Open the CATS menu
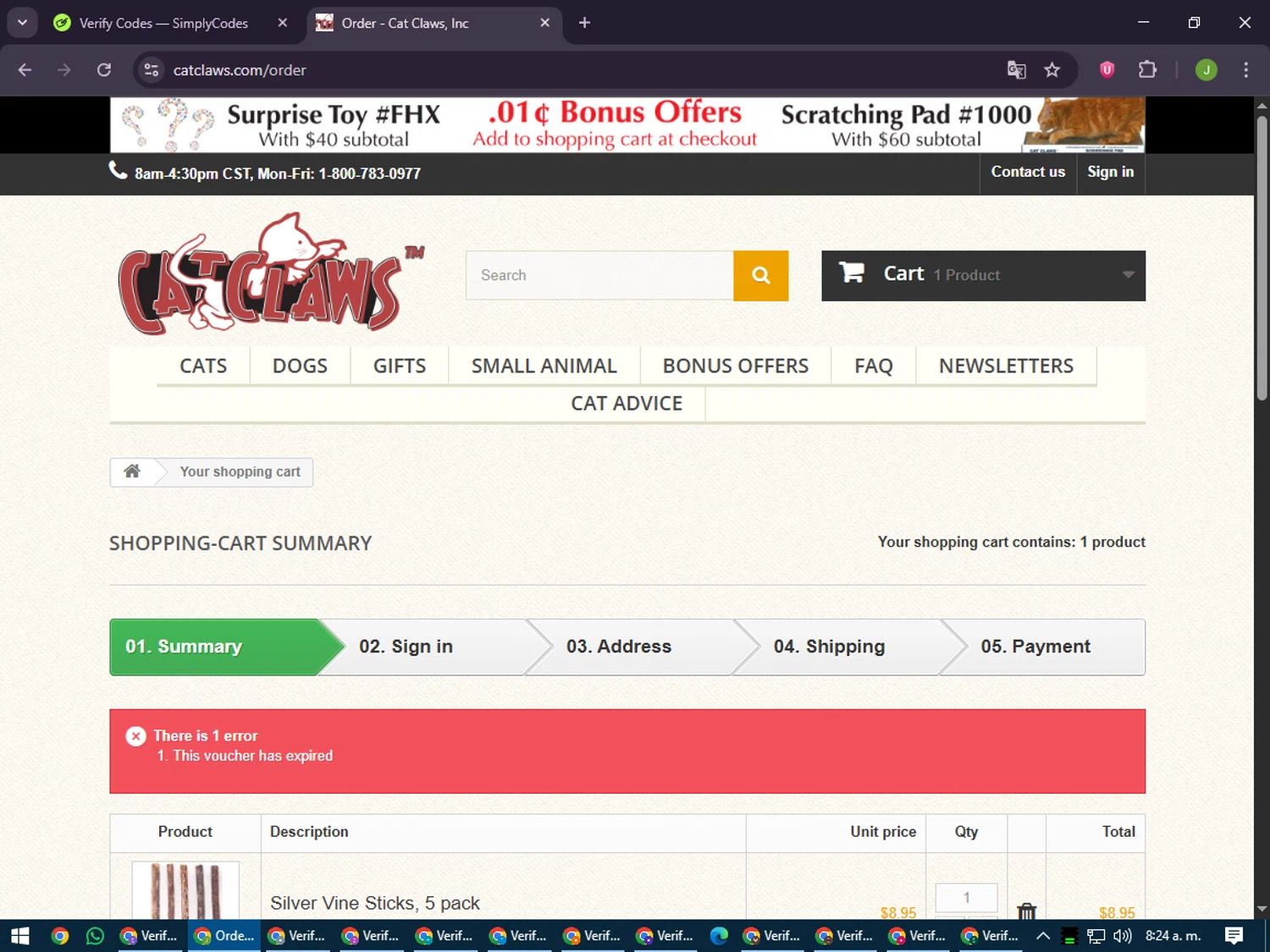 203,366
